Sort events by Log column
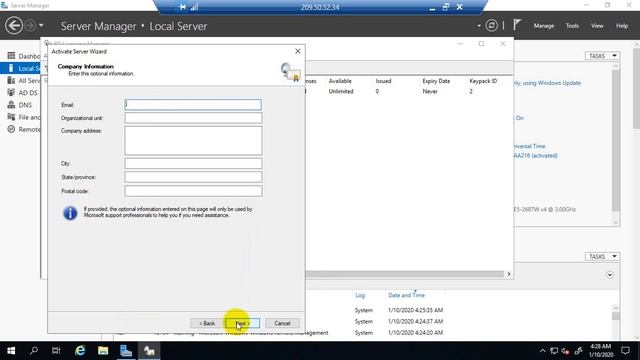The image size is (640, 360). point(360,295)
